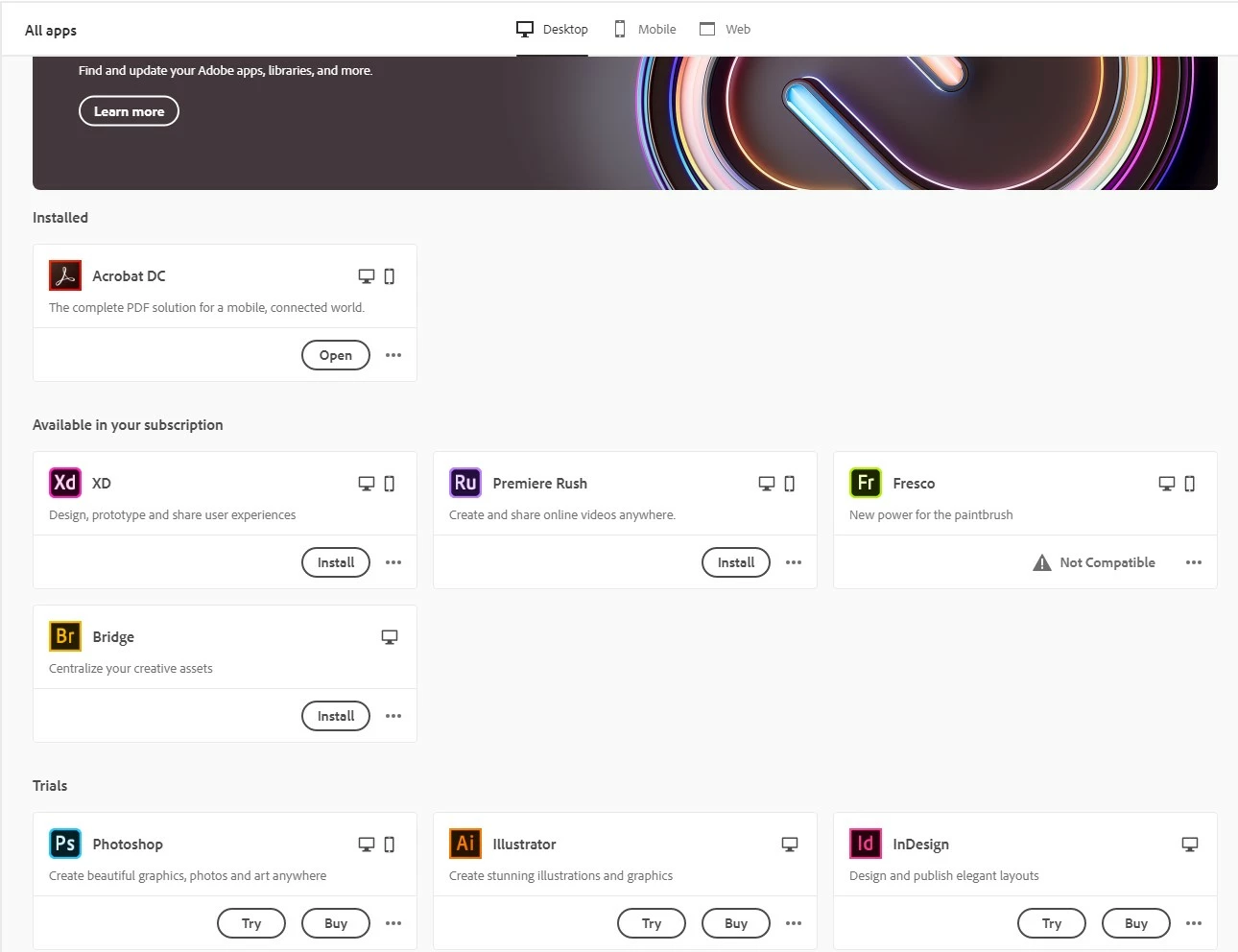Click the Installed section heading

pos(60,218)
